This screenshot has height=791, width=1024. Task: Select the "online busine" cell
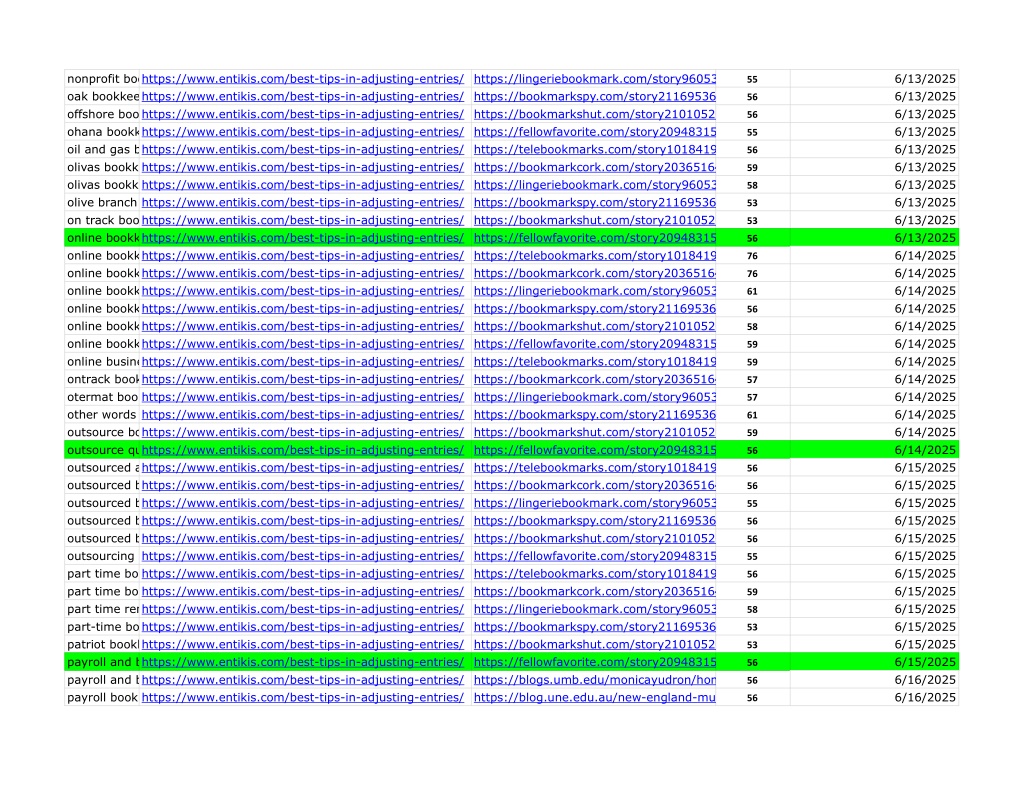pos(103,361)
